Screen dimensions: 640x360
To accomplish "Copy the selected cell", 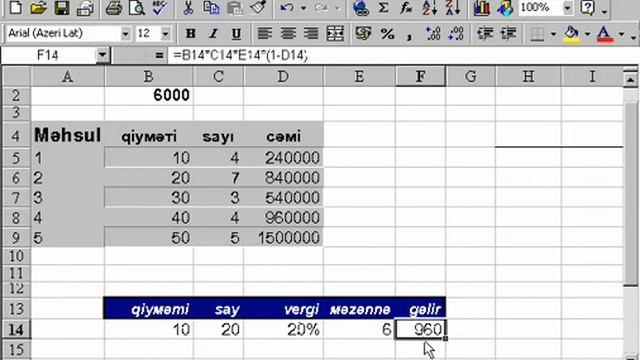I will (x=211, y=8).
